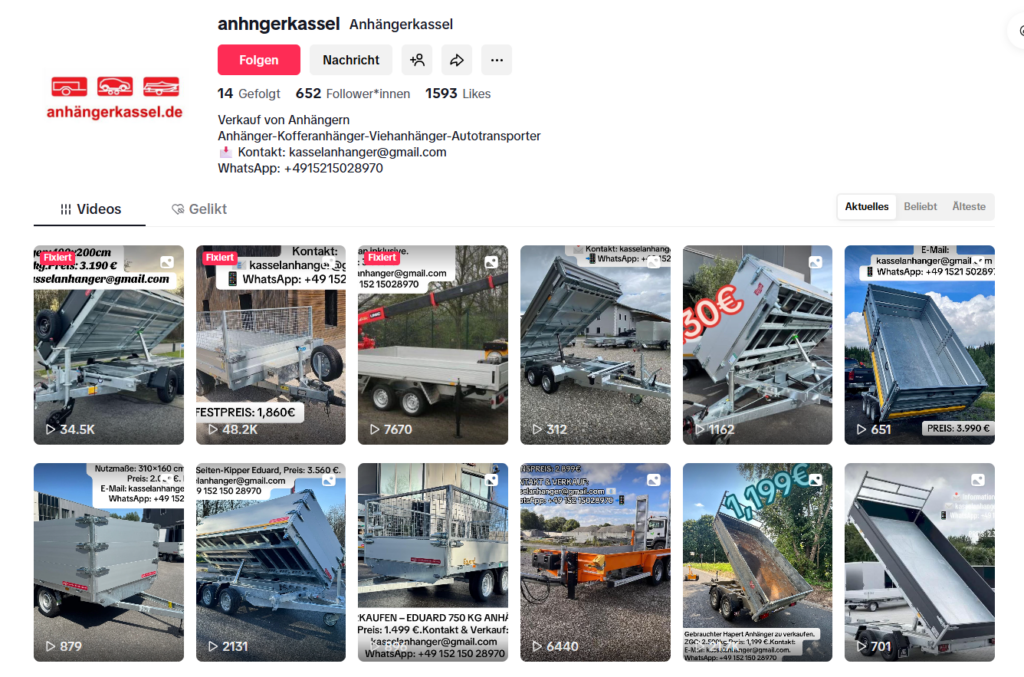Image resolution: width=1024 pixels, height=677 pixels.
Task: Open the Nachricht message button
Action: click(351, 60)
